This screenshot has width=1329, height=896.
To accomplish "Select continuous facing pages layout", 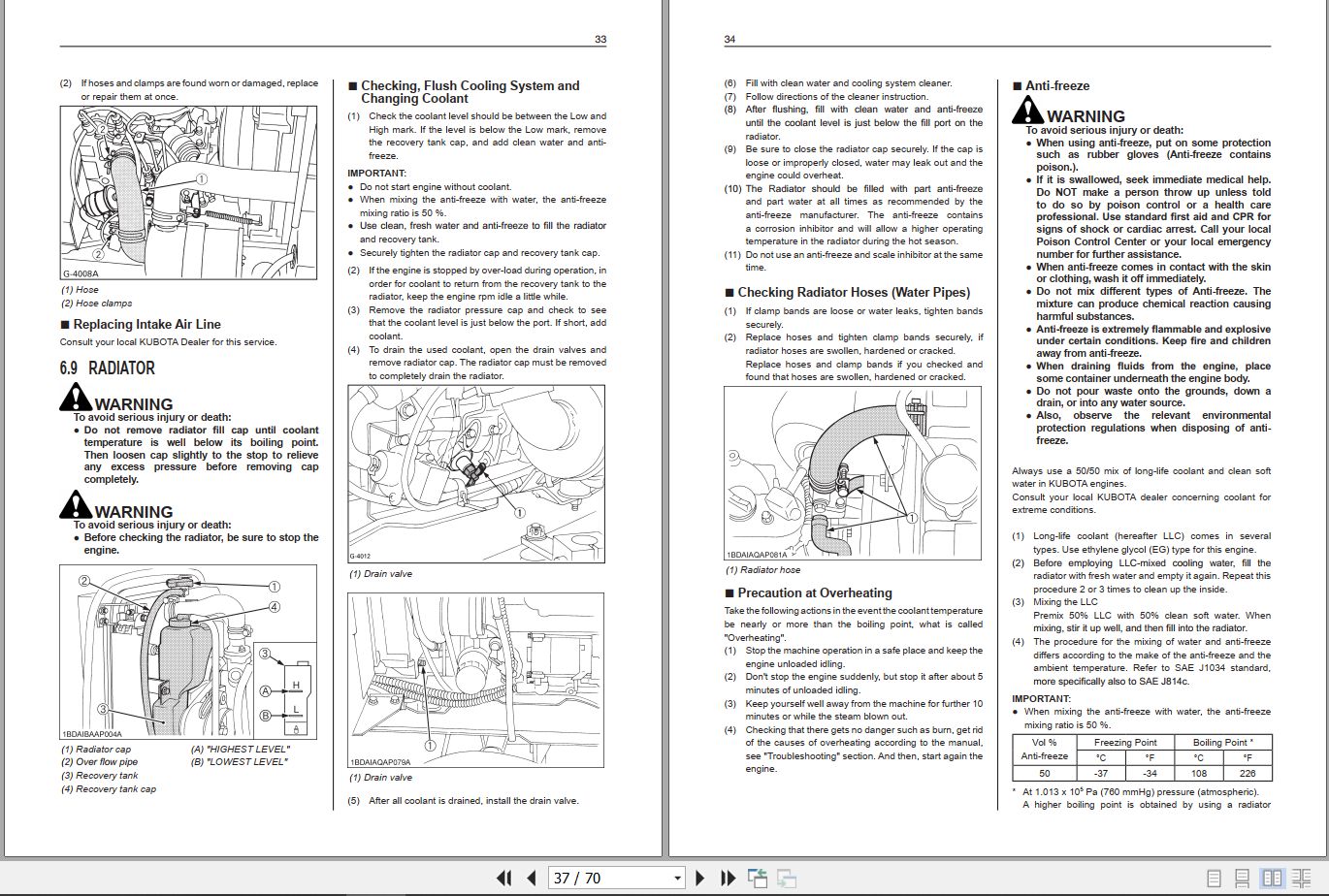I will (1301, 879).
